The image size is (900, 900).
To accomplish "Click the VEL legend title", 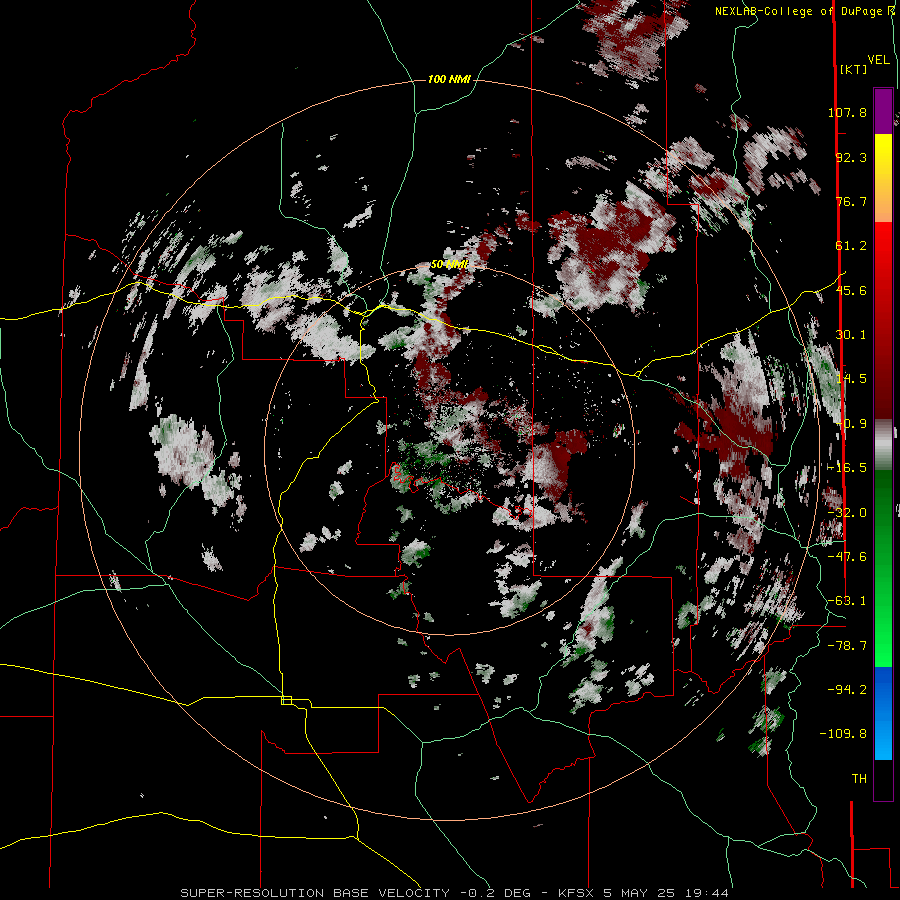I will [878, 60].
